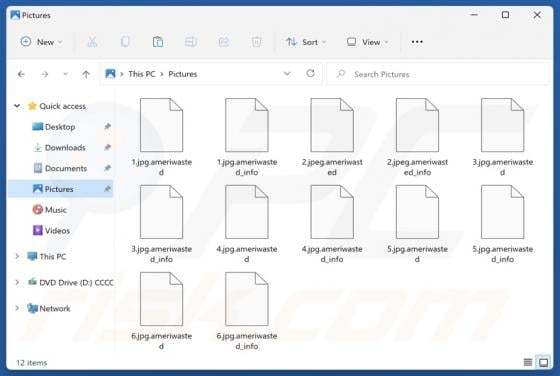Click the Copy icon in the toolbar

coord(125,42)
